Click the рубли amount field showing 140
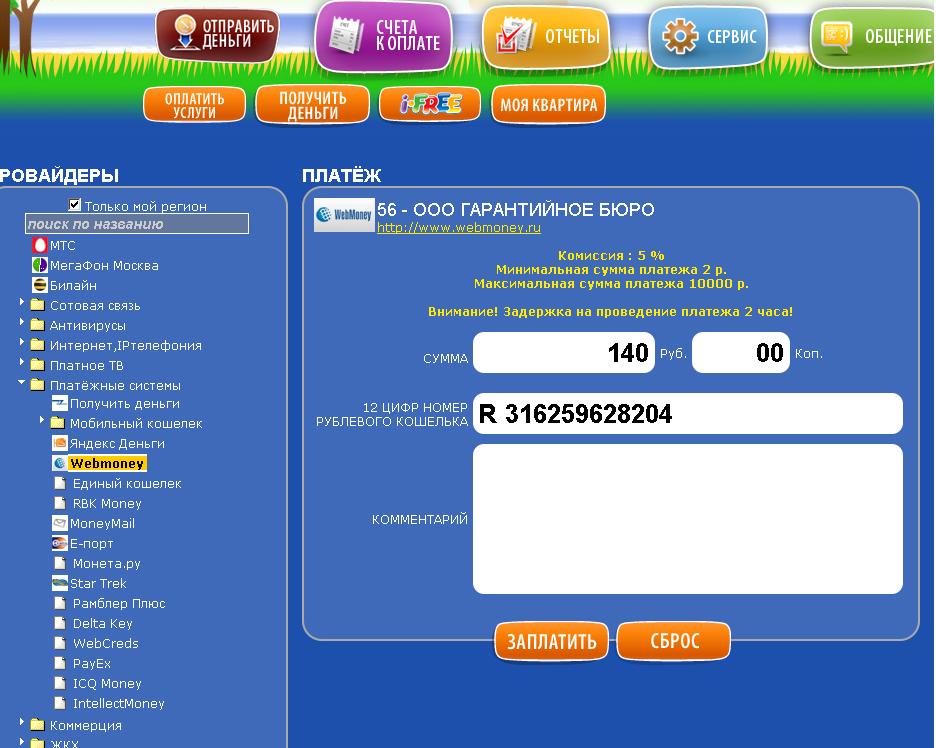This screenshot has width=936, height=748. [564, 353]
